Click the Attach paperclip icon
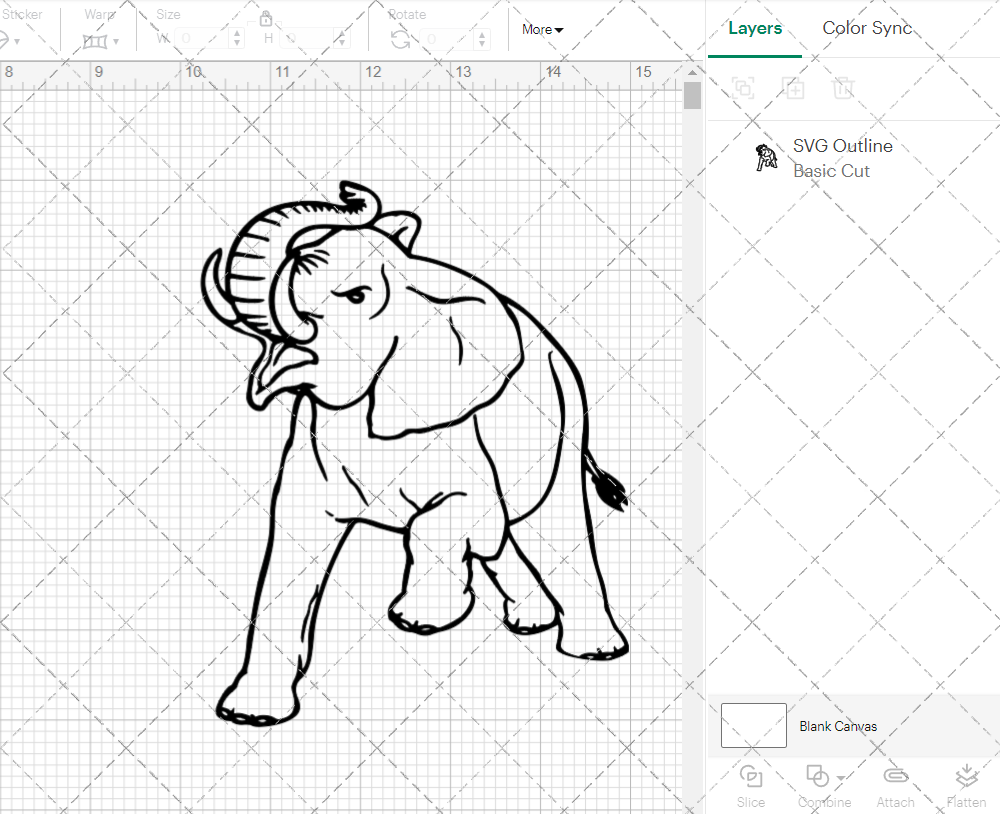The image size is (1000, 814). point(895,777)
